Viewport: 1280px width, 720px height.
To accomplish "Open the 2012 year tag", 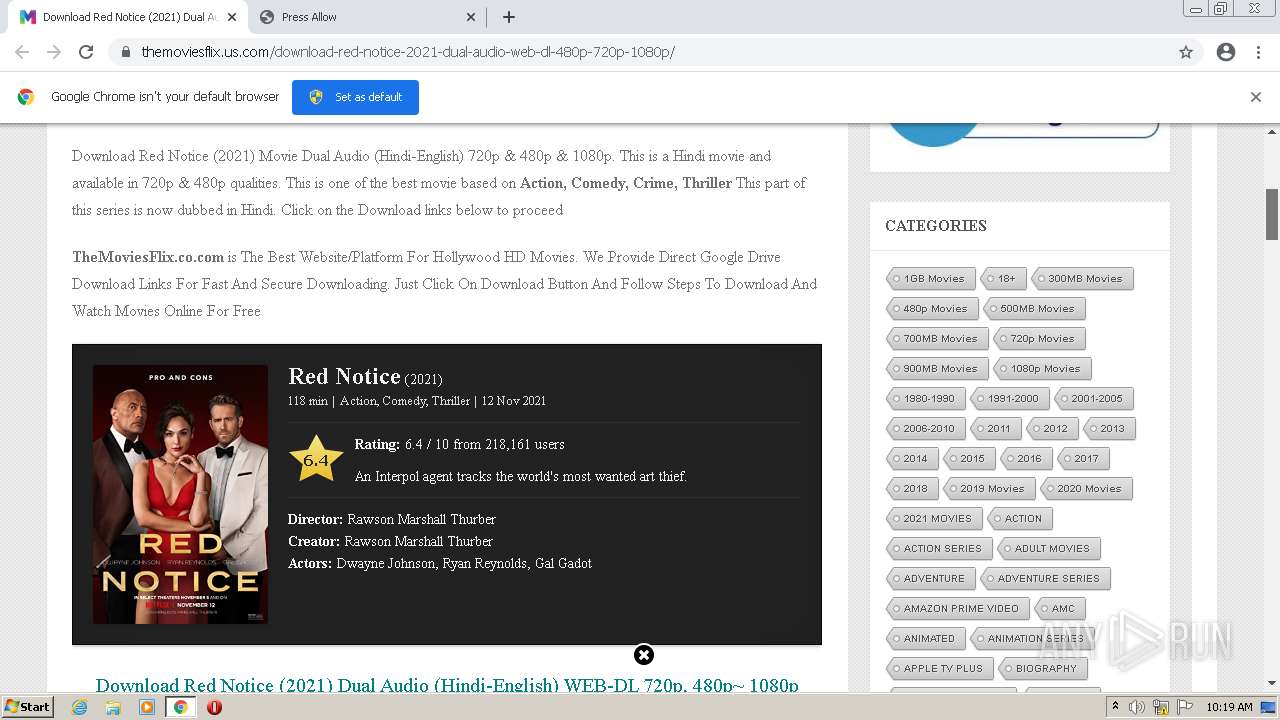I will coord(1050,429).
